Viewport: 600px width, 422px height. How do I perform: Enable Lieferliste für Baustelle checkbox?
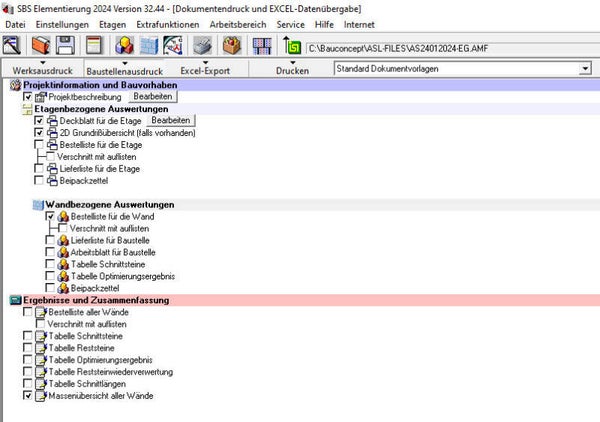[50, 240]
